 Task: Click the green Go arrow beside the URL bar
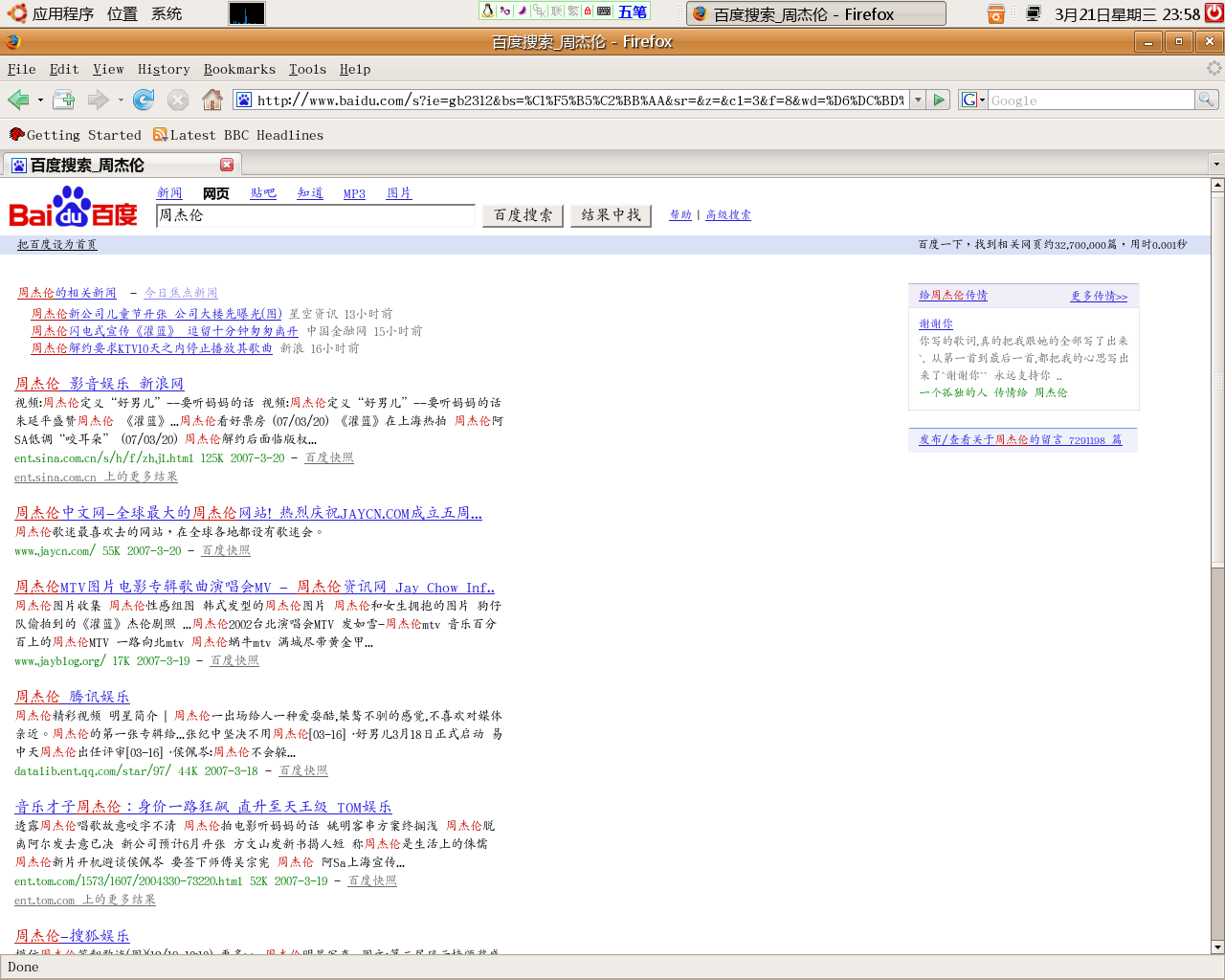tap(940, 100)
